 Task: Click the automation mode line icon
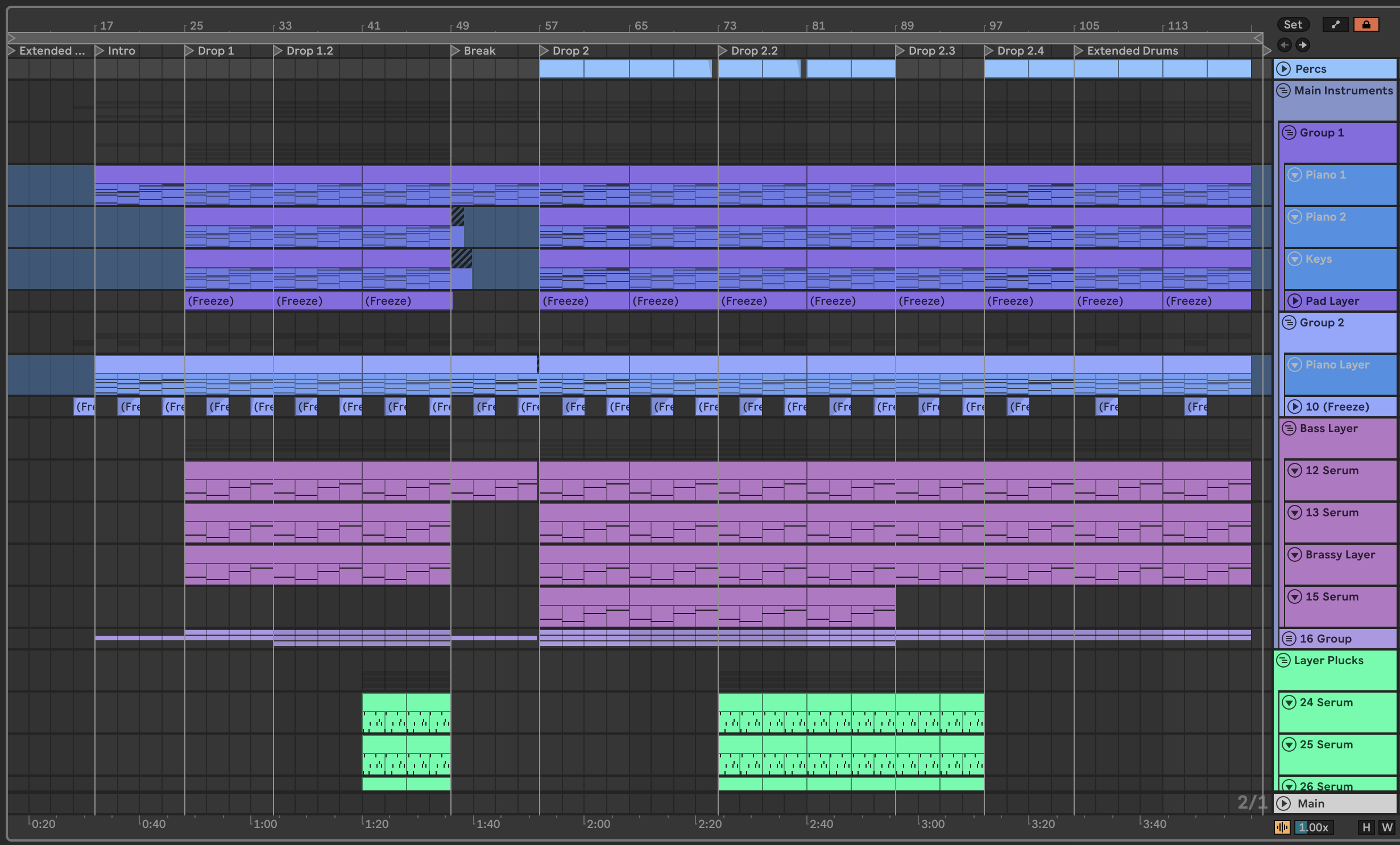[x=1335, y=24]
